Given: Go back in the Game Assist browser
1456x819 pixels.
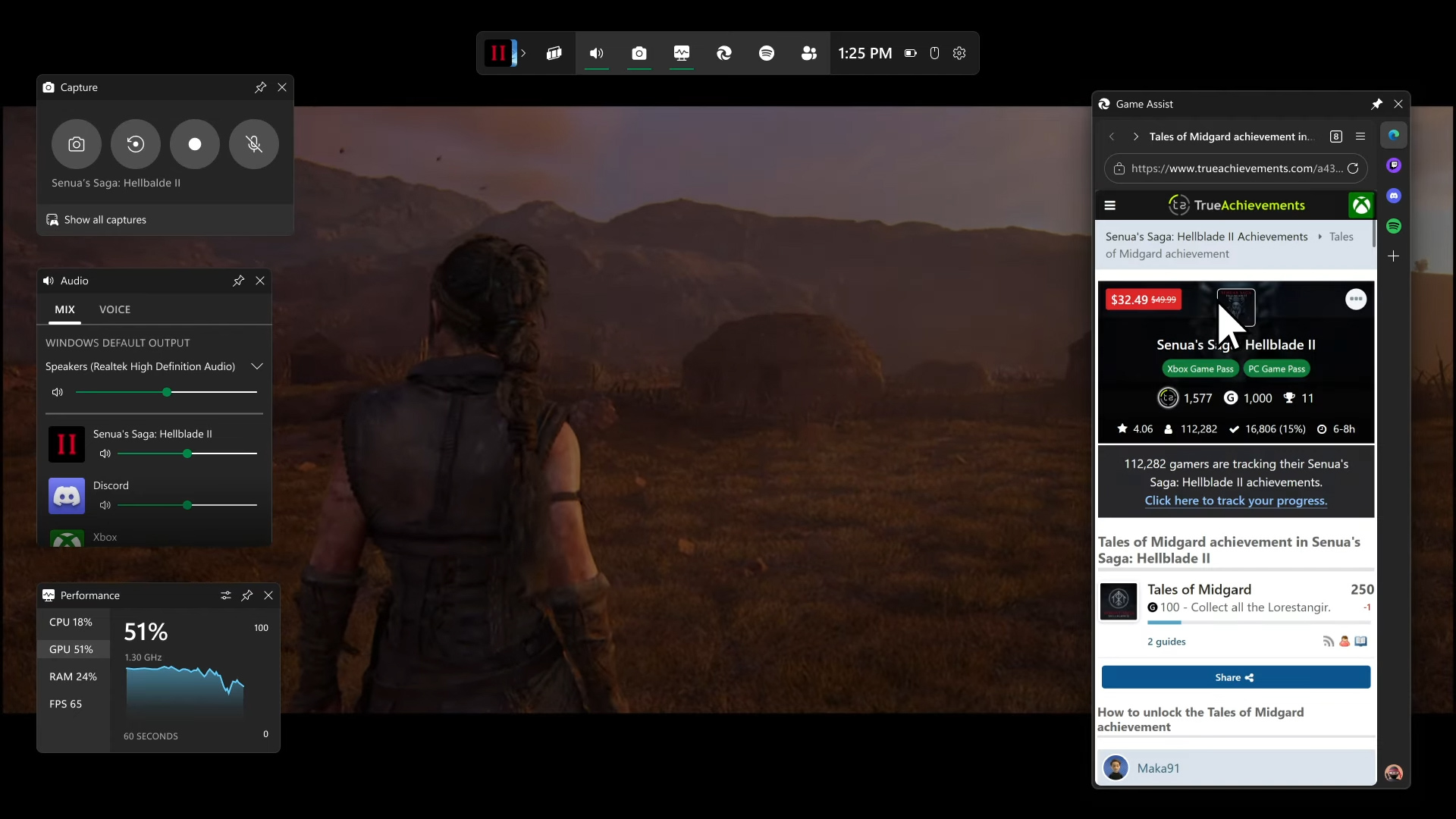Looking at the screenshot, I should tap(1112, 136).
